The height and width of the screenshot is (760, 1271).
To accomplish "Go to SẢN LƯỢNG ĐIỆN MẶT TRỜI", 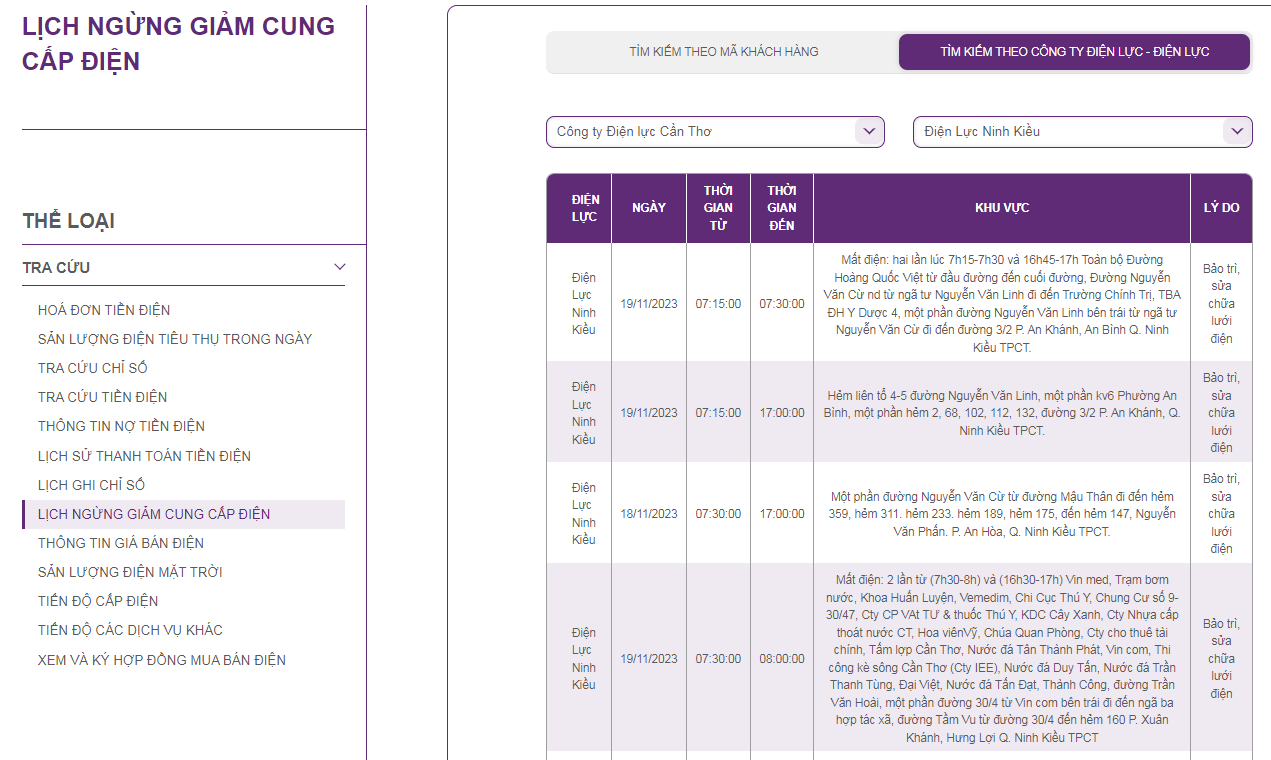I will point(130,572).
